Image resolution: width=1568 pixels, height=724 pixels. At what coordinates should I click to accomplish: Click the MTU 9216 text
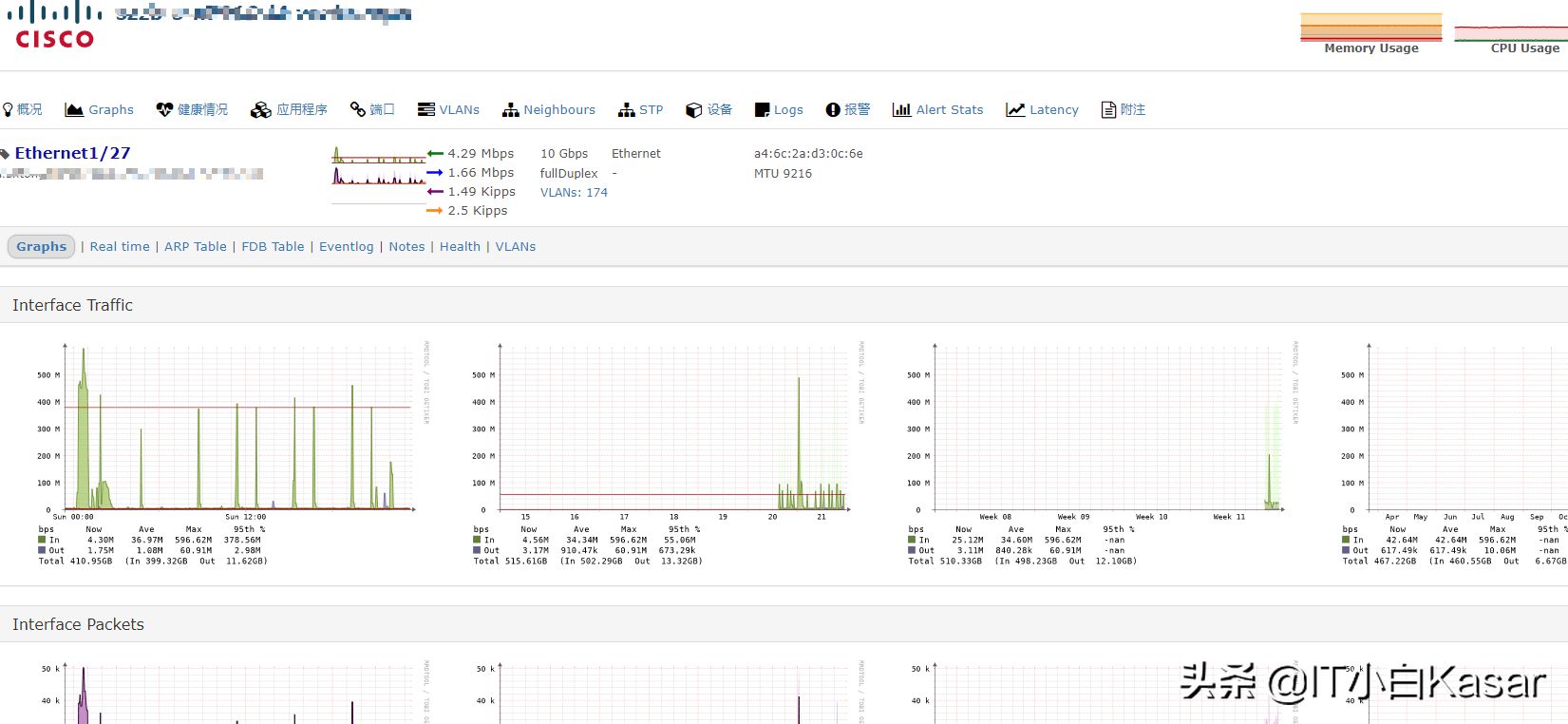coord(783,173)
